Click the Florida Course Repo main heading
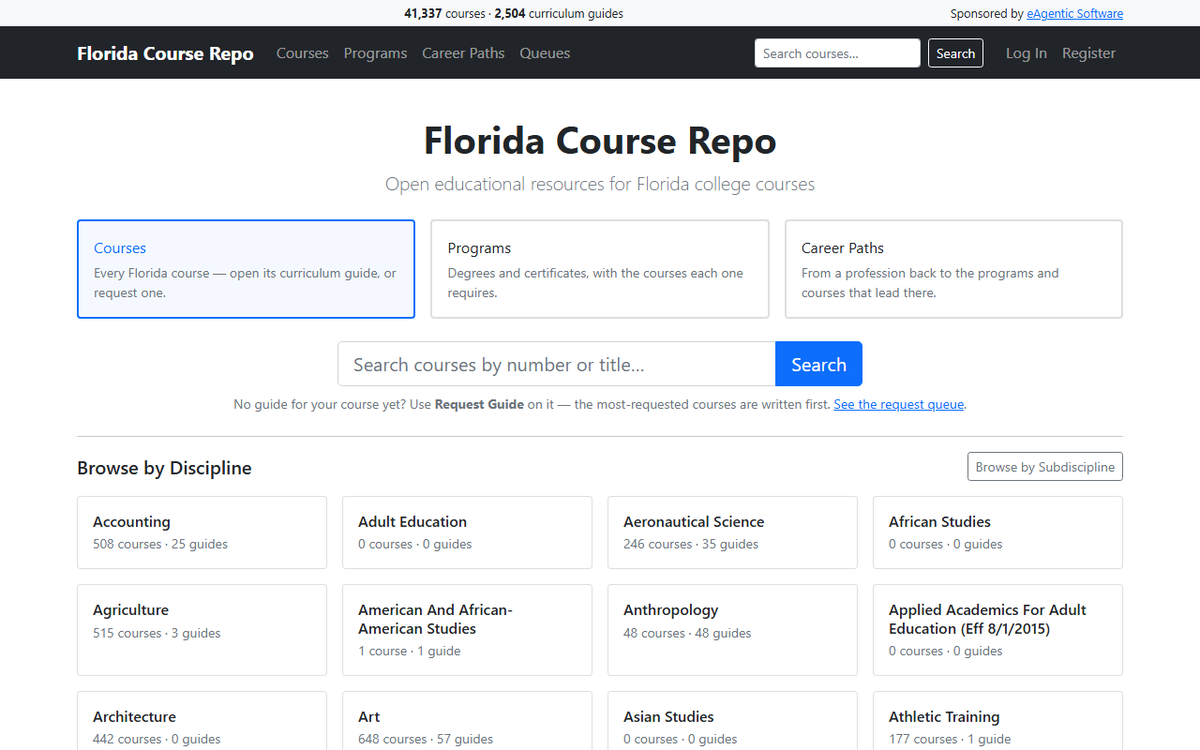1200x750 pixels. (600, 140)
